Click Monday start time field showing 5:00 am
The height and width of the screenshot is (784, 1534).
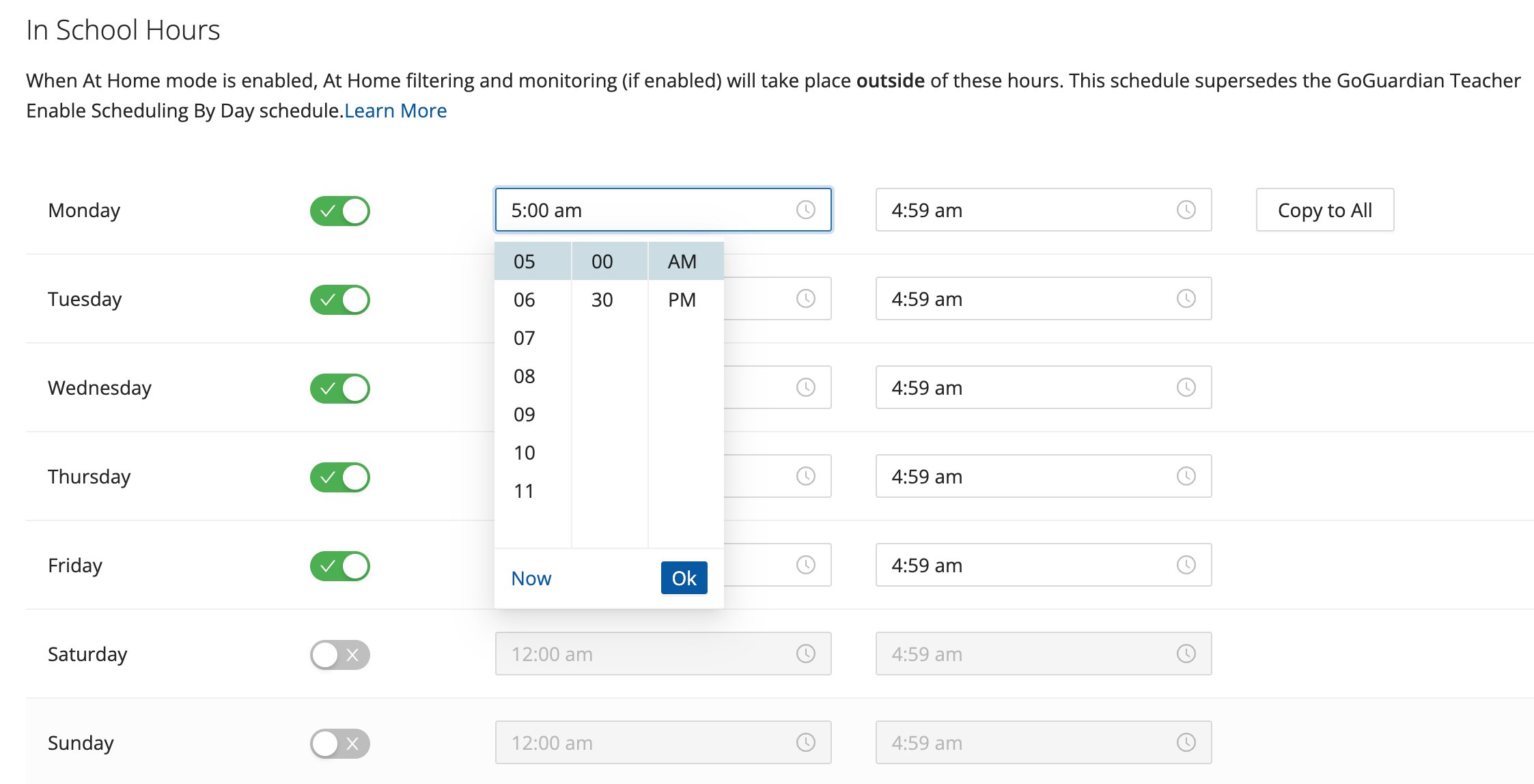(663, 210)
